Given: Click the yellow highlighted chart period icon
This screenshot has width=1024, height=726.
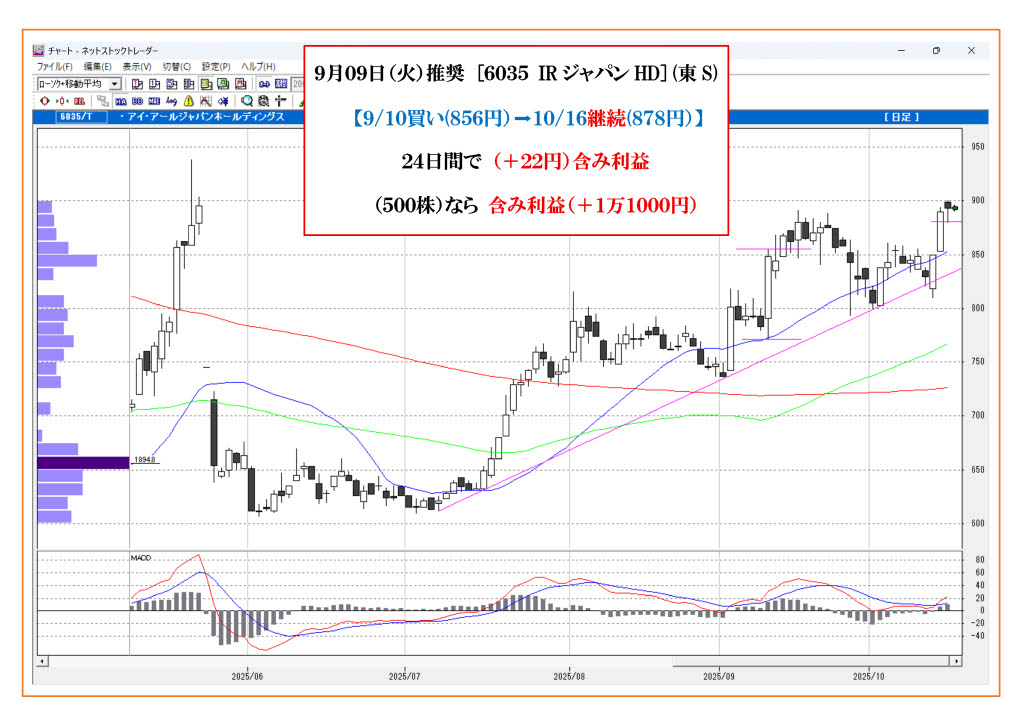Looking at the screenshot, I should tap(206, 84).
